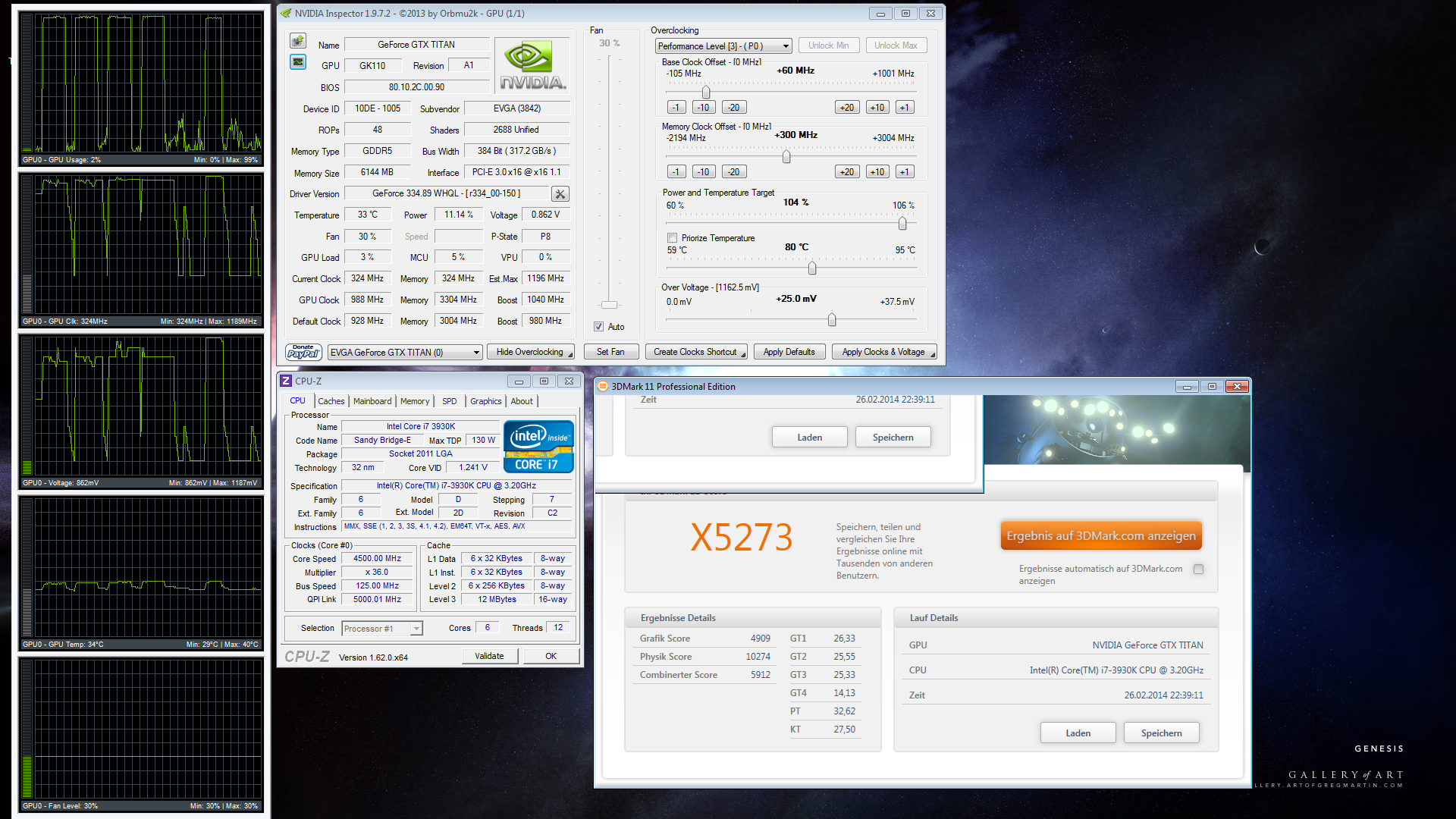This screenshot has width=1456, height=819.
Task: Open the Memory tab in CPU-Z
Action: coord(415,401)
